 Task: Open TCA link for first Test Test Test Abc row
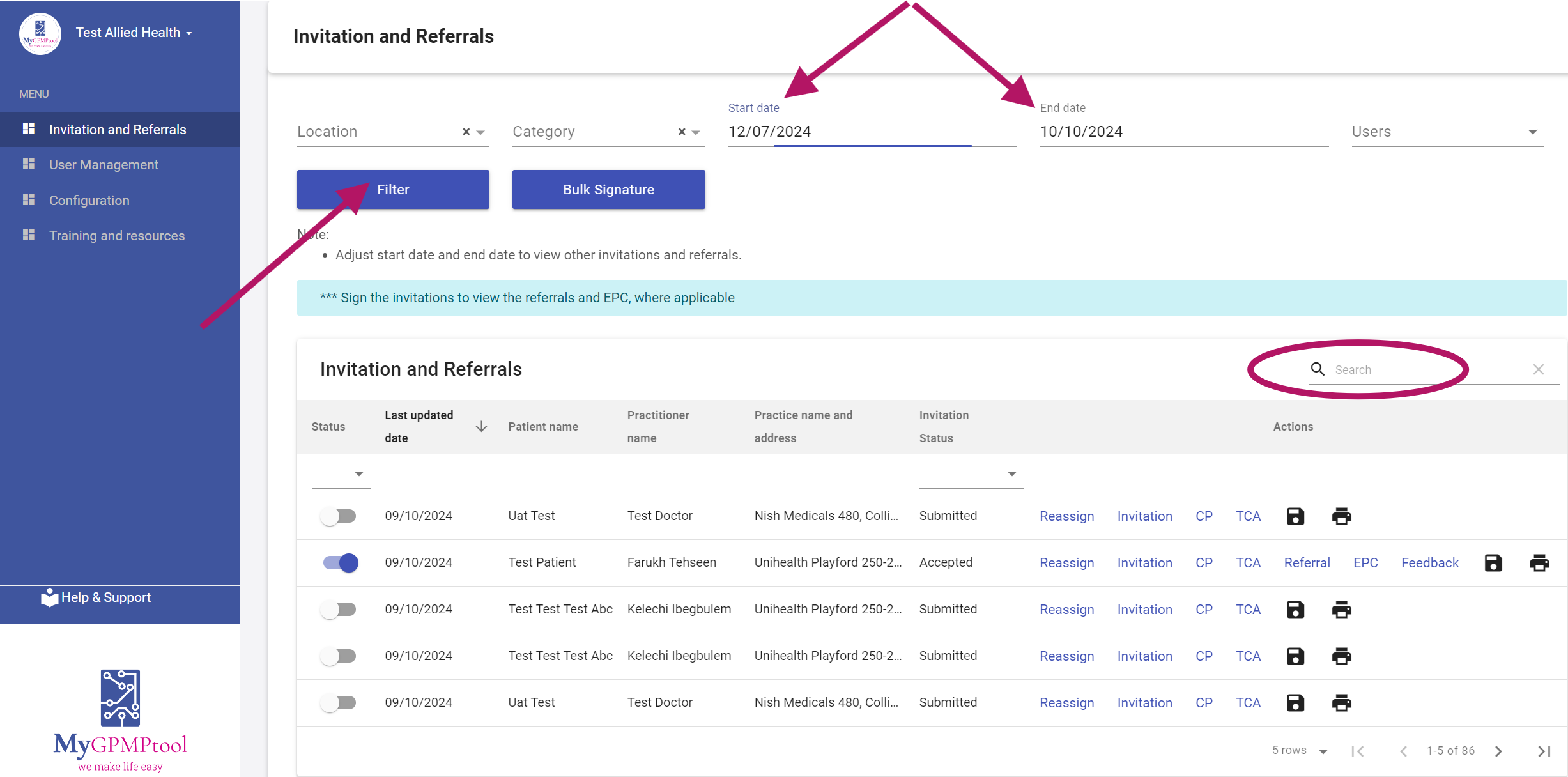pyautogui.click(x=1248, y=610)
